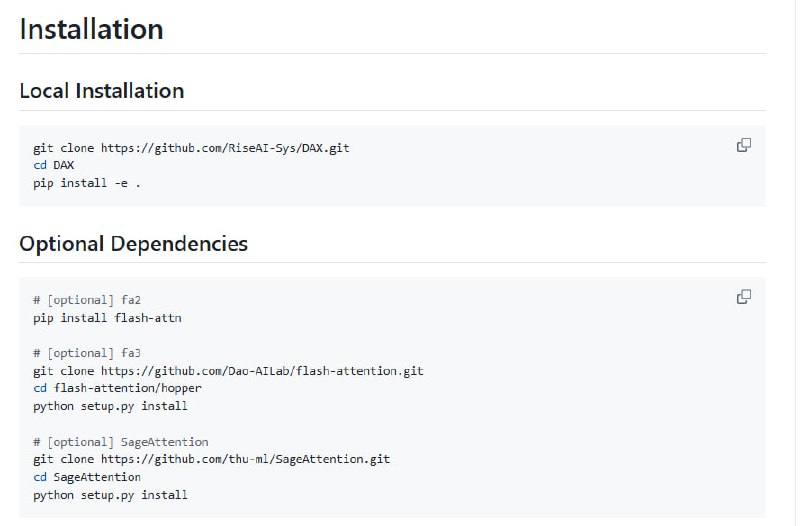Viewport: 800px width, 526px height.
Task: Copy the Local Installation code block
Action: click(x=744, y=145)
